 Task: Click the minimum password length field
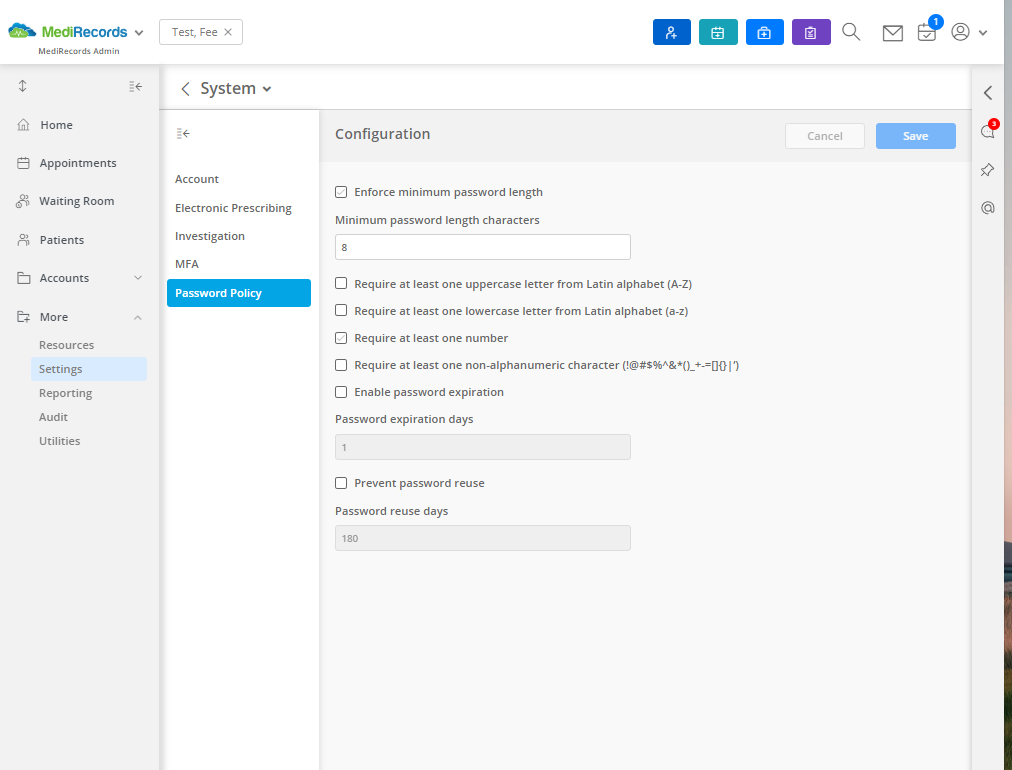point(483,247)
